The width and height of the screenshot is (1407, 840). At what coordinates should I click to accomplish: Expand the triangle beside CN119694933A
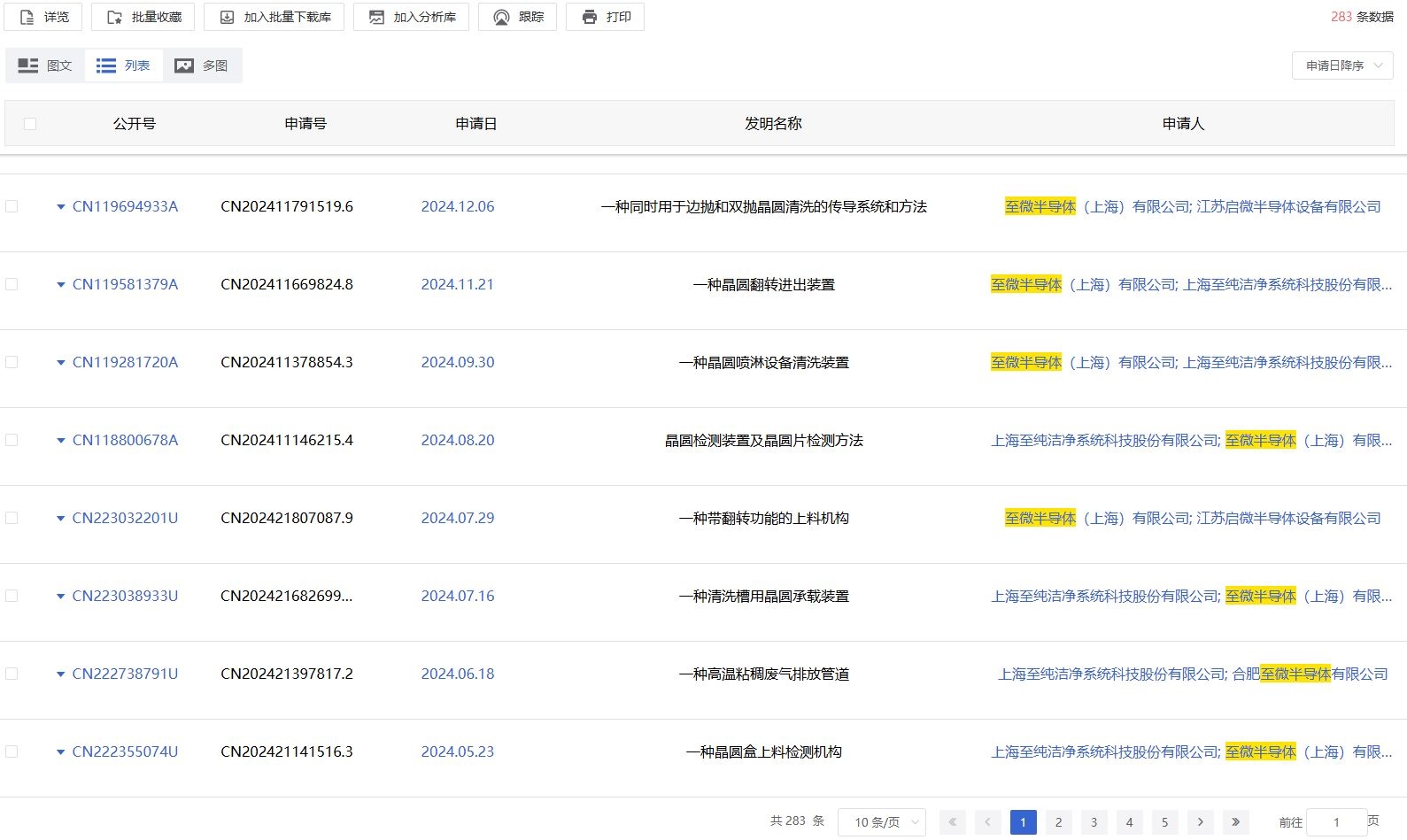click(61, 207)
